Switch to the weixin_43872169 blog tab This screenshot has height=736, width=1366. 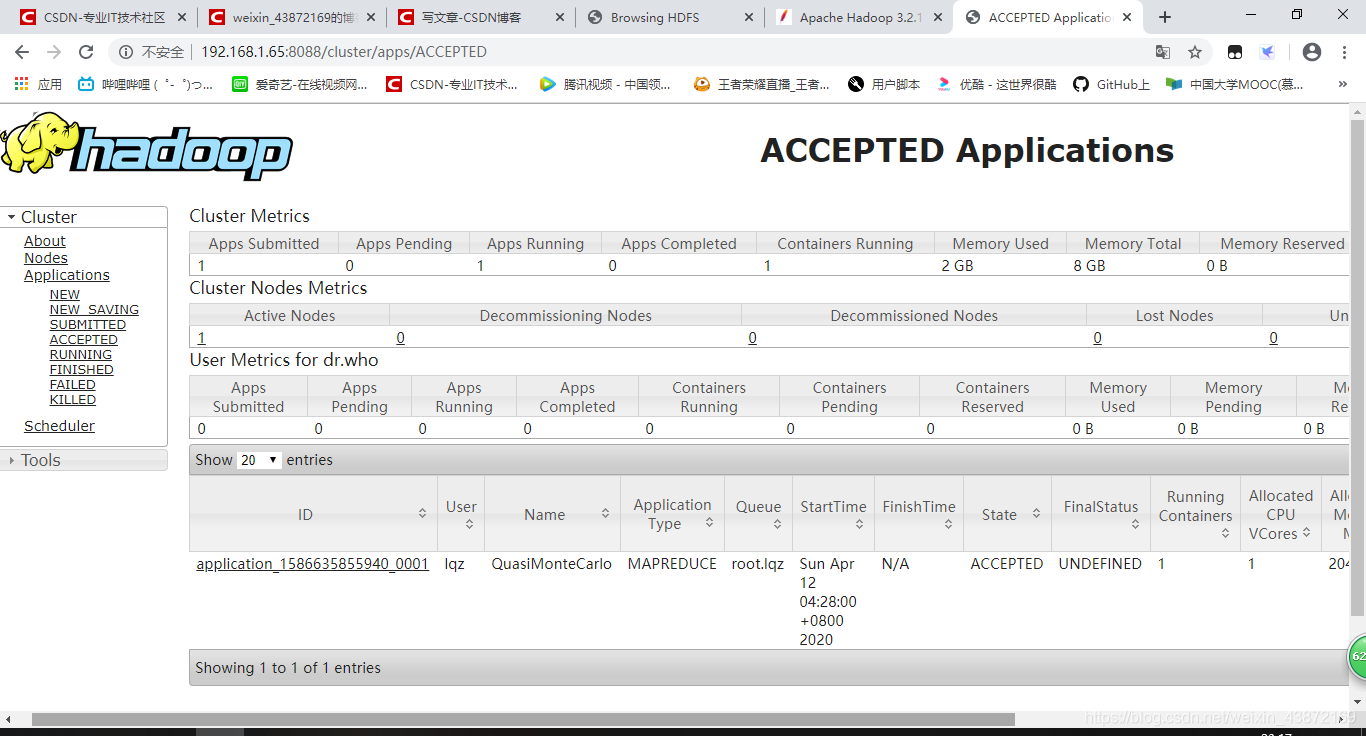290,17
